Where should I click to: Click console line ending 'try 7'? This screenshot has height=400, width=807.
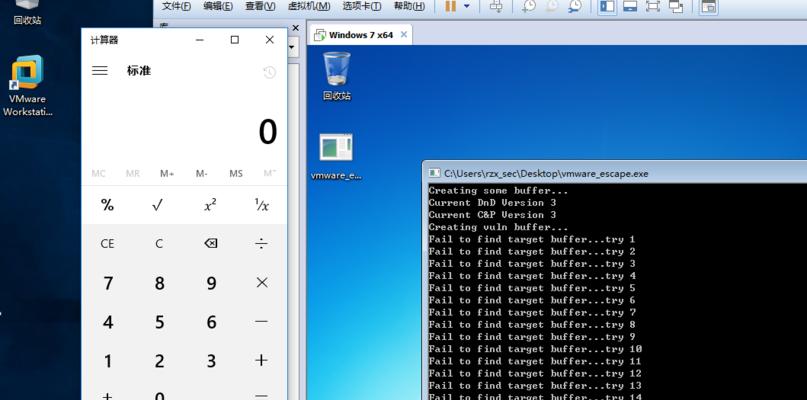[x=532, y=312]
